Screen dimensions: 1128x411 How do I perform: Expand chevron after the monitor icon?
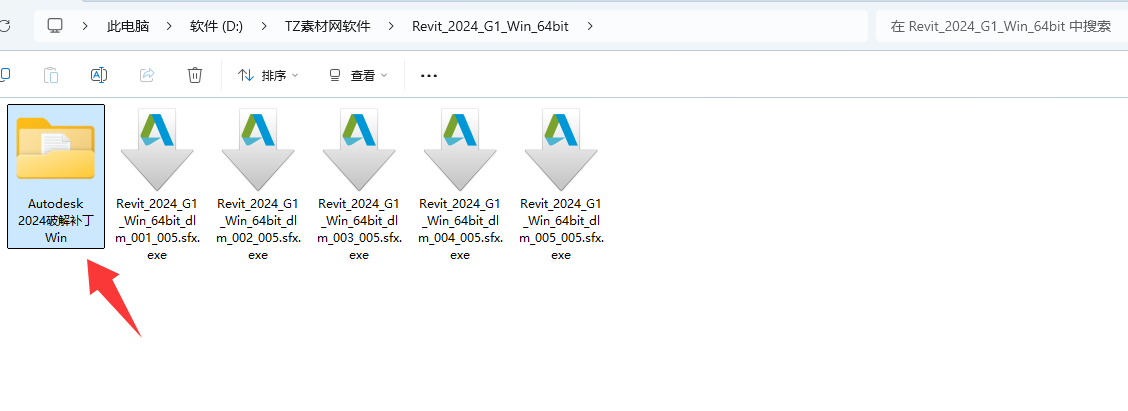tap(85, 27)
